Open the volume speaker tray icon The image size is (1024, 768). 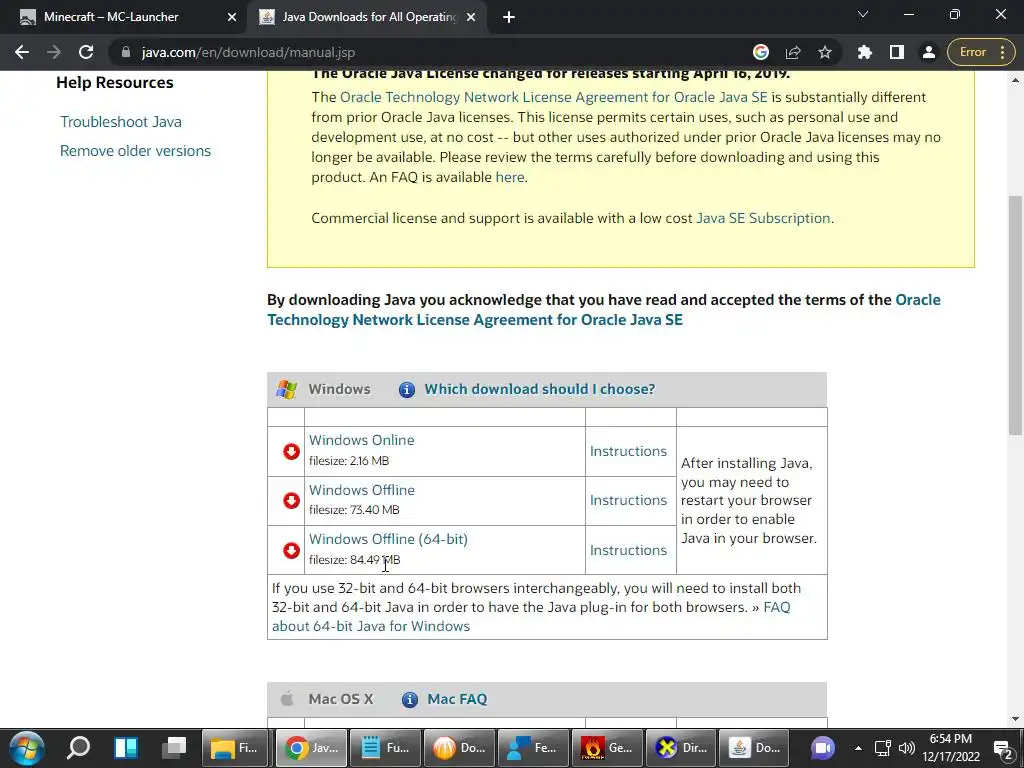[x=906, y=748]
